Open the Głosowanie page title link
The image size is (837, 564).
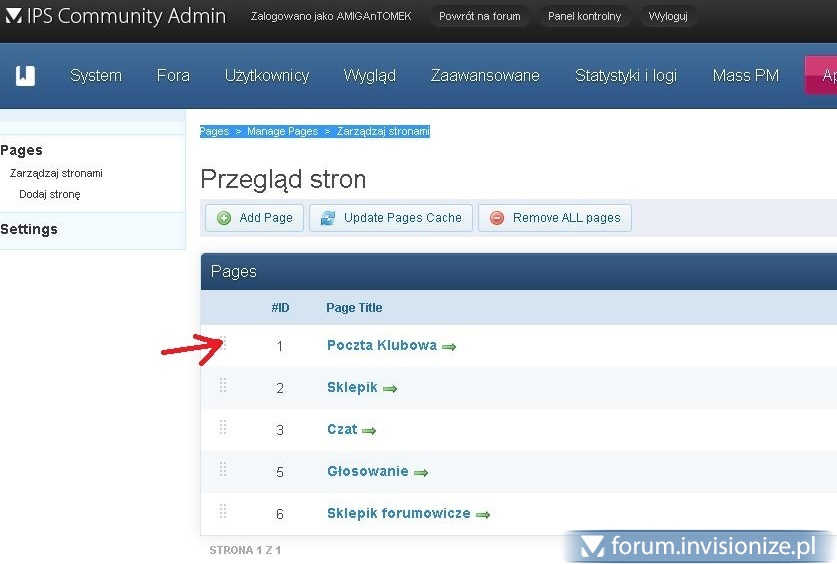pos(367,471)
